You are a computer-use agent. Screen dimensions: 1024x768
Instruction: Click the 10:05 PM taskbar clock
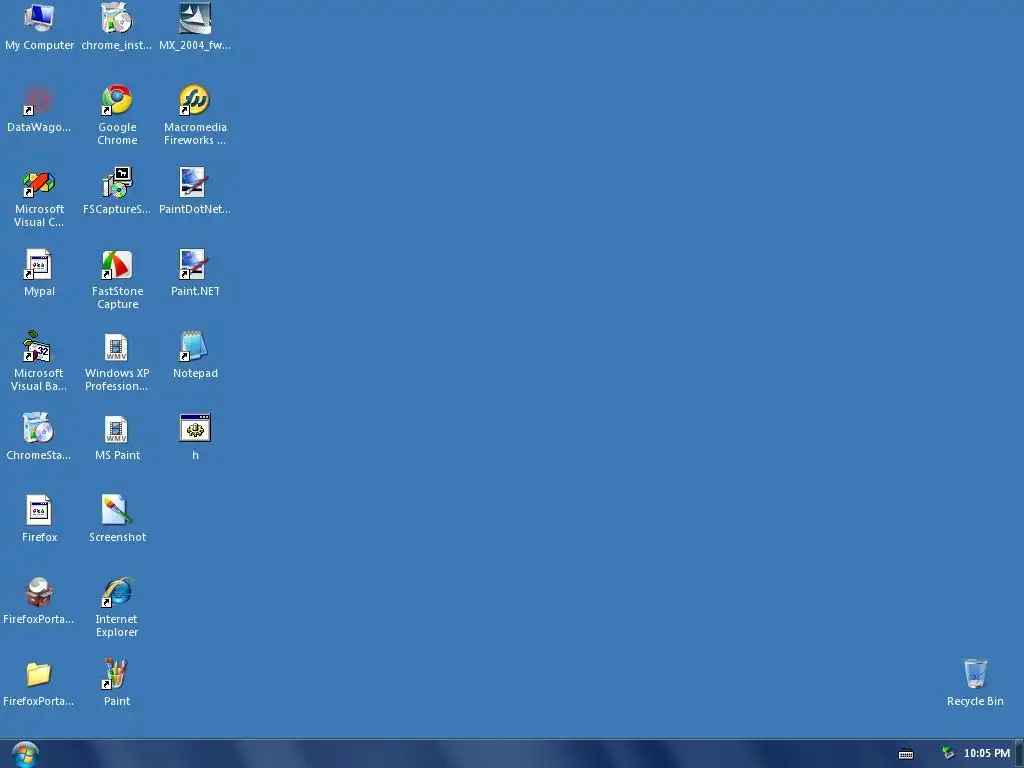click(987, 753)
